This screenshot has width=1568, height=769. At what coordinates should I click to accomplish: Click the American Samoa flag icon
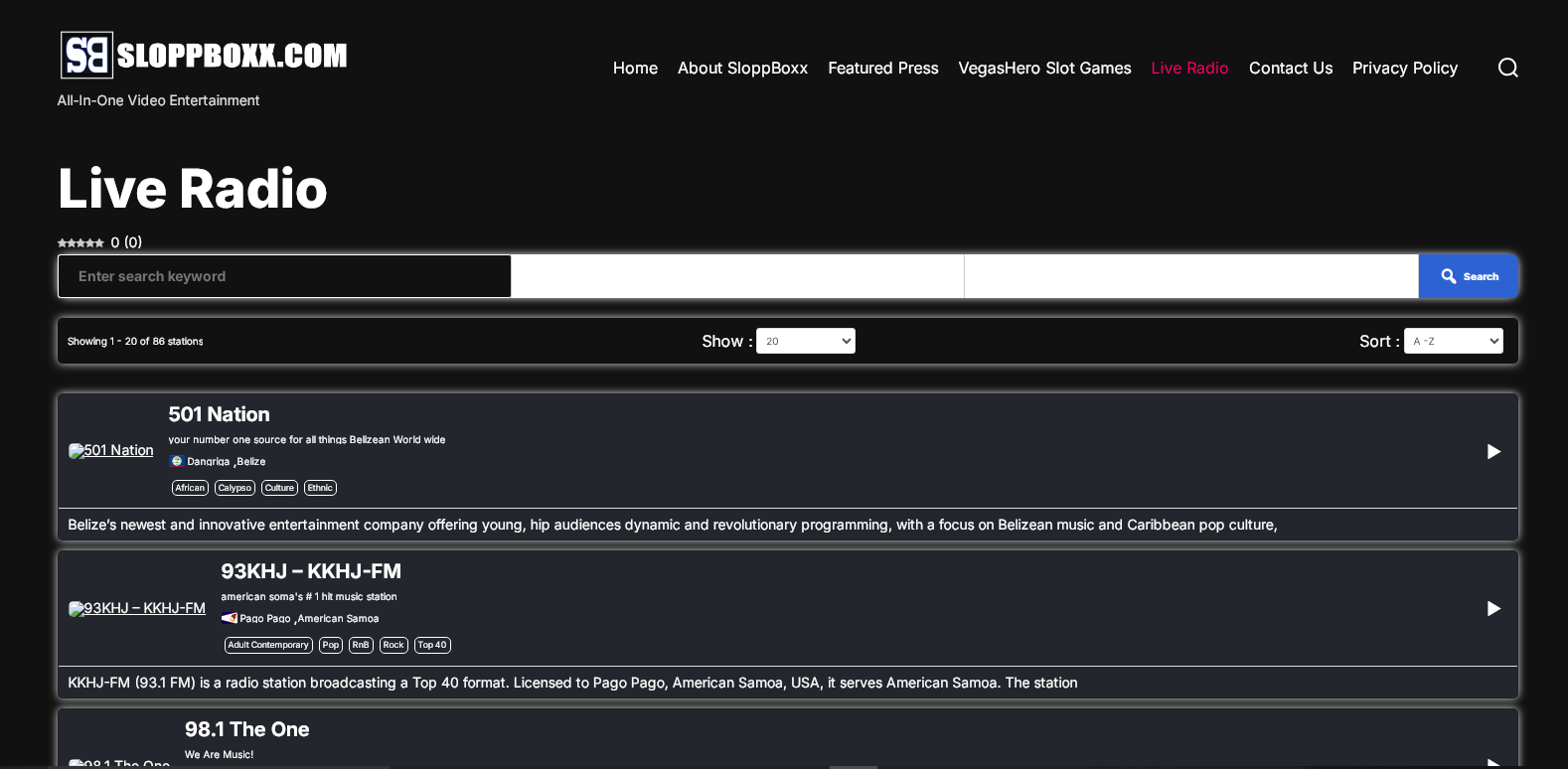tap(229, 618)
